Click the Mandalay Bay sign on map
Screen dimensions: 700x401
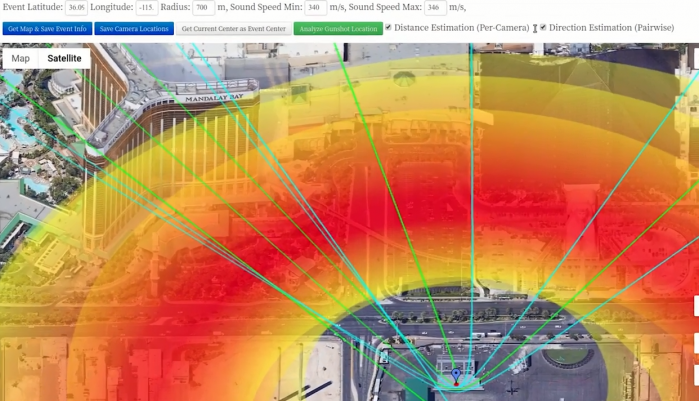point(214,98)
